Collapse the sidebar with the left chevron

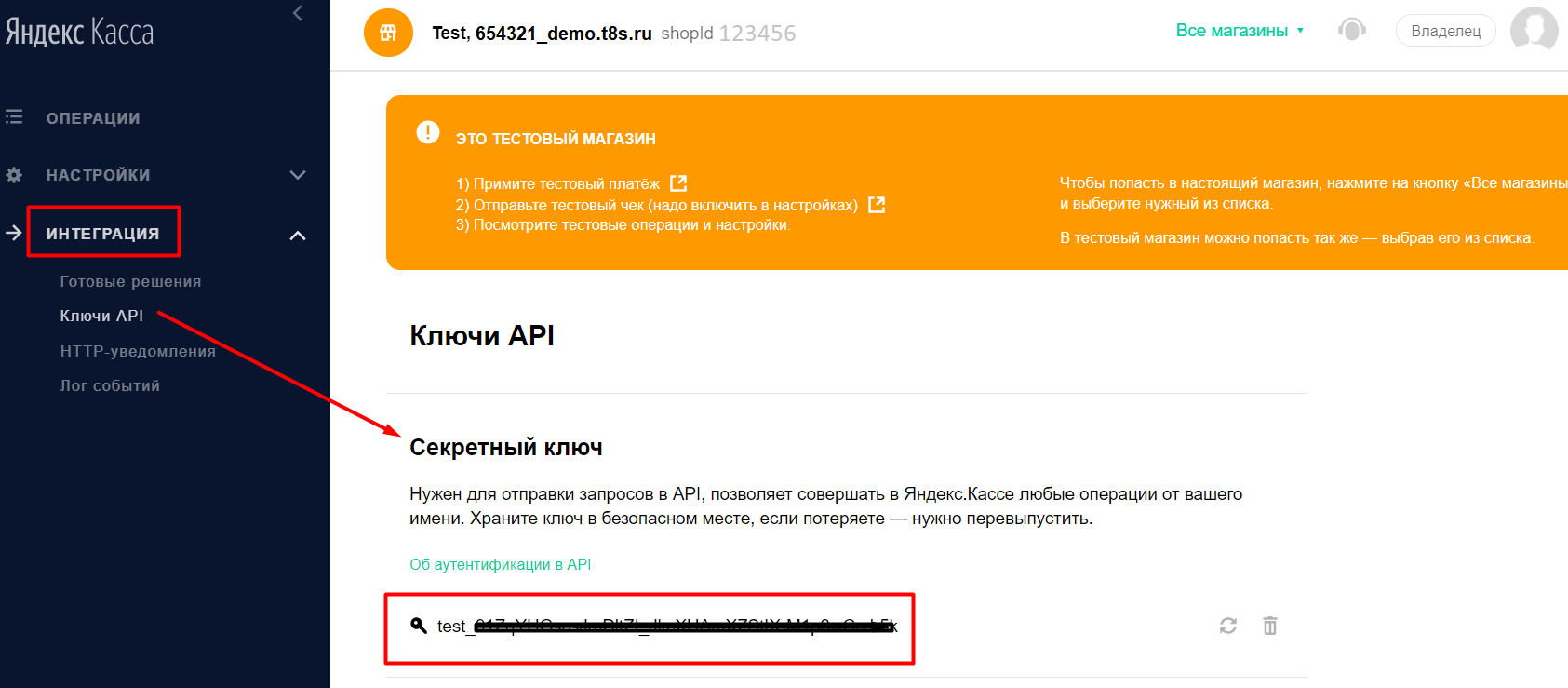(298, 13)
